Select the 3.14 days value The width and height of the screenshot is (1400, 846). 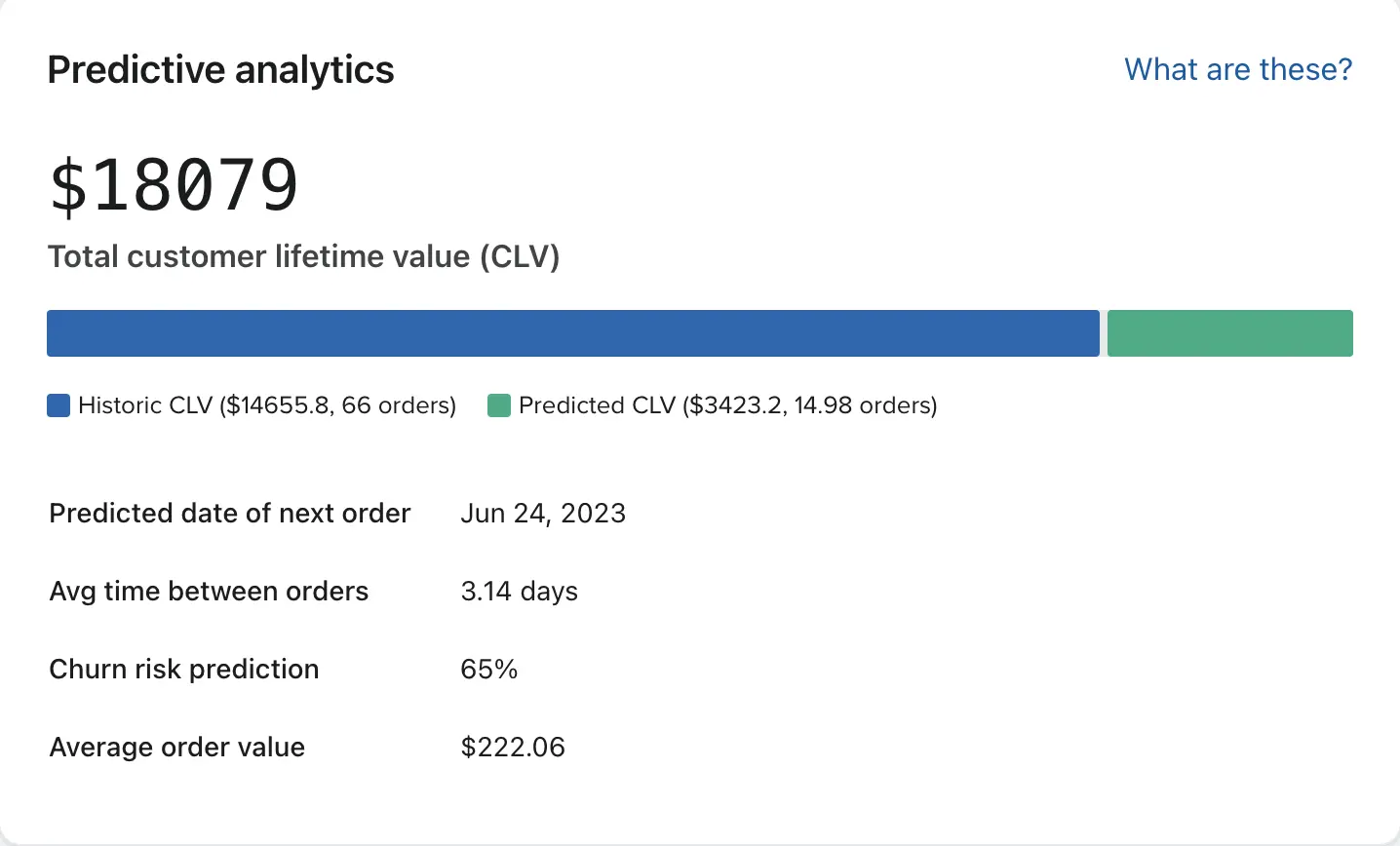519,592
